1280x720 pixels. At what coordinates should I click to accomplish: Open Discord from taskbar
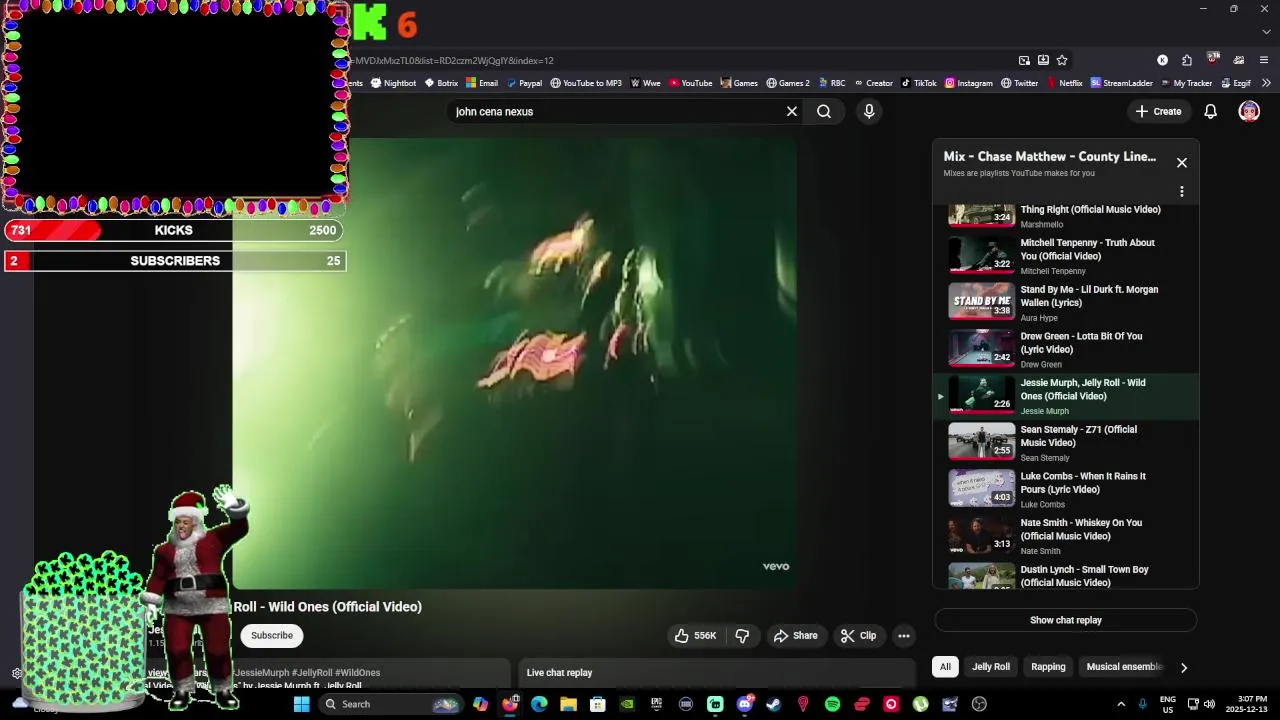pyautogui.click(x=744, y=704)
